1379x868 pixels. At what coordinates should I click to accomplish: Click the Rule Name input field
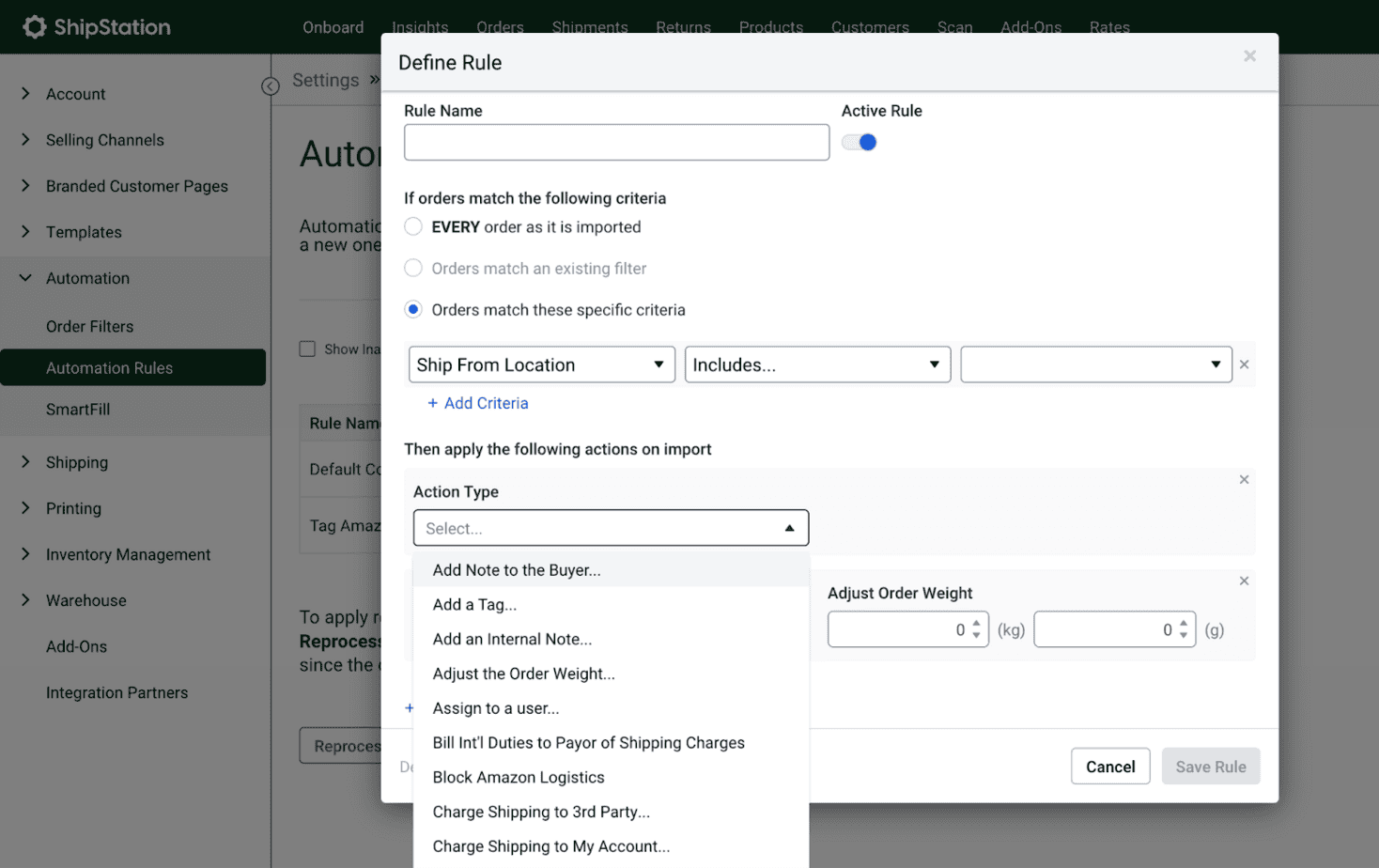coord(616,143)
